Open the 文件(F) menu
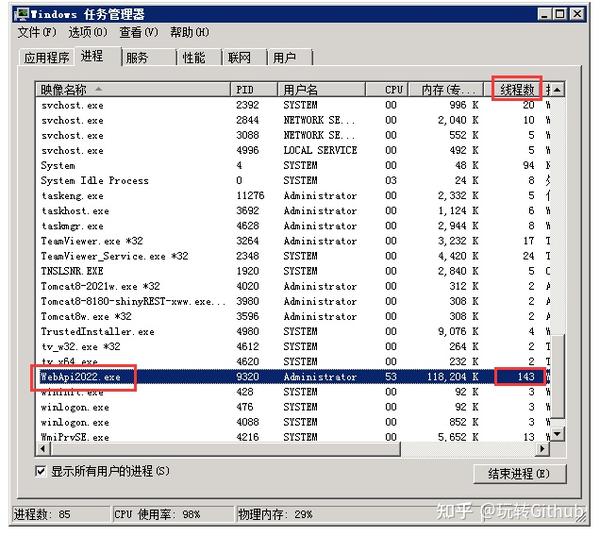600x536 pixels. 37,33
